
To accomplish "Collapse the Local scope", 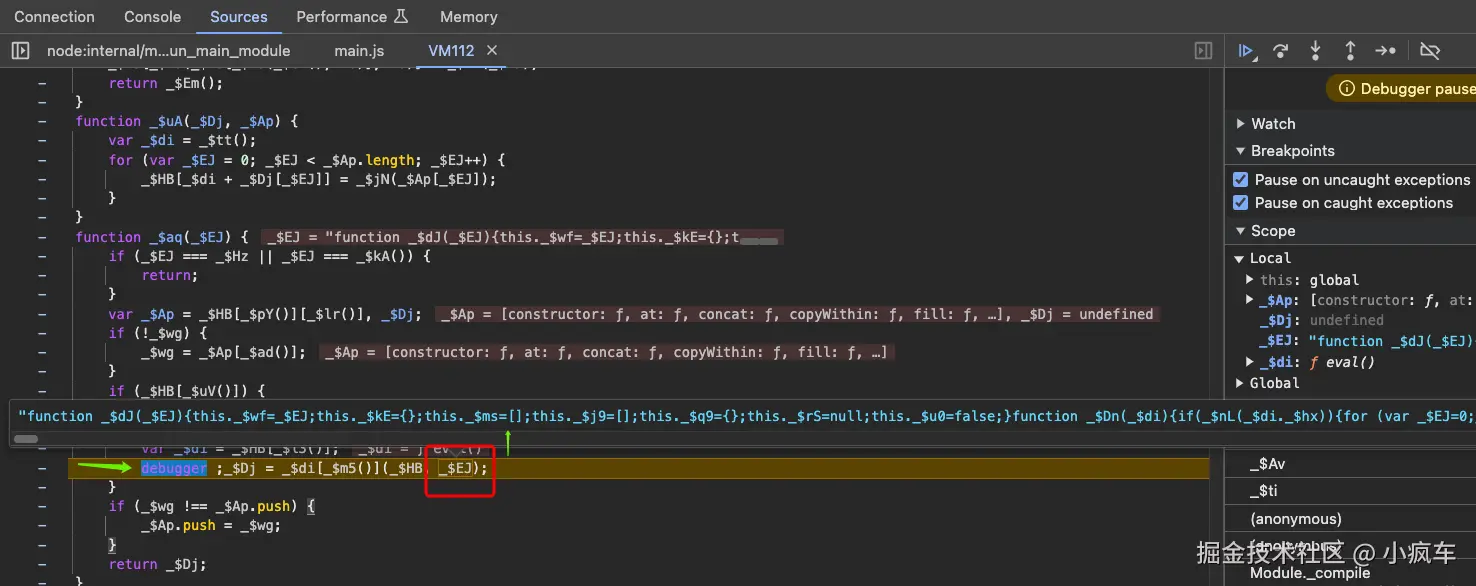I will 1241,258.
